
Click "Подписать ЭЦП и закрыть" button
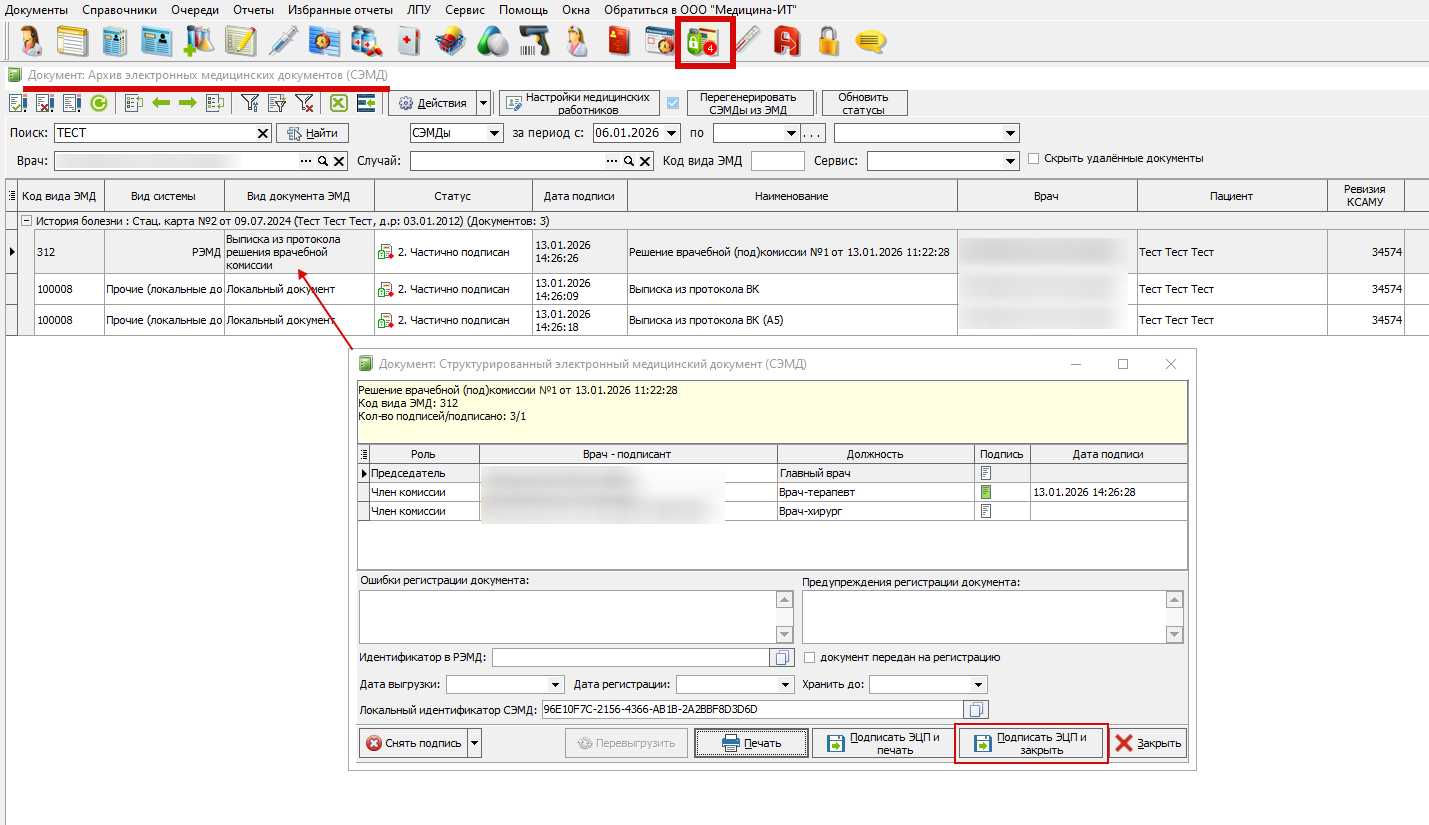click(x=1031, y=743)
